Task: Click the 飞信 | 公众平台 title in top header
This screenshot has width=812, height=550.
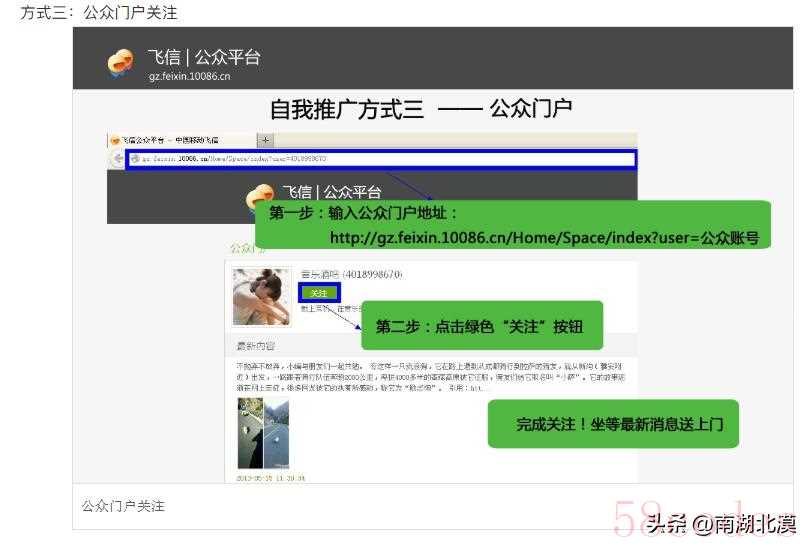Action: click(204, 56)
